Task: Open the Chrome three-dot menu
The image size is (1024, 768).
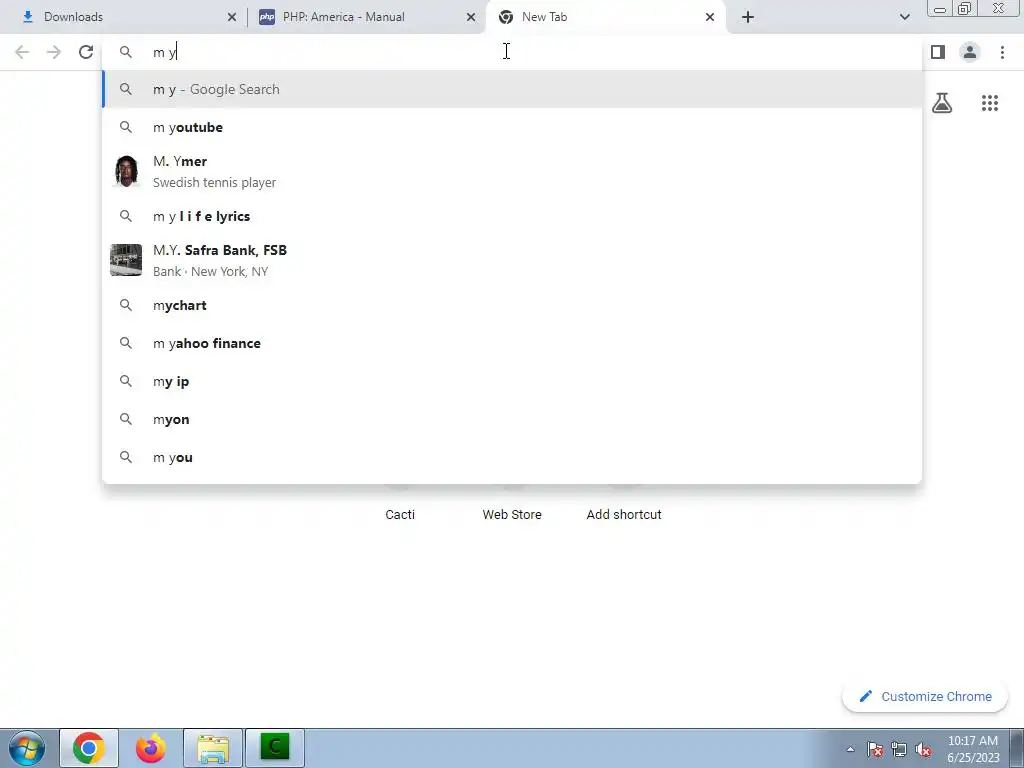Action: tap(1002, 52)
